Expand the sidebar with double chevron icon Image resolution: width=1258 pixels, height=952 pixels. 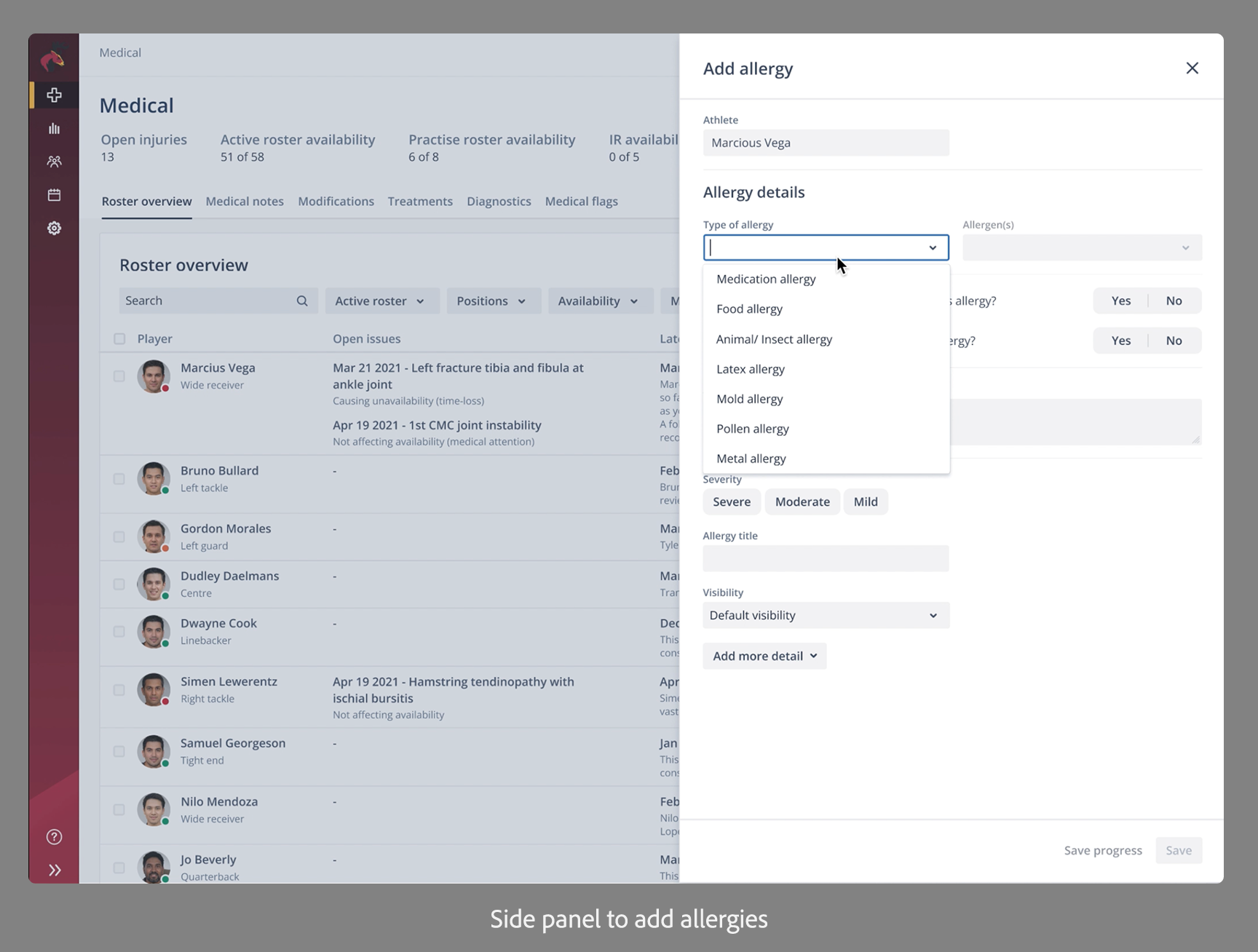tap(55, 870)
